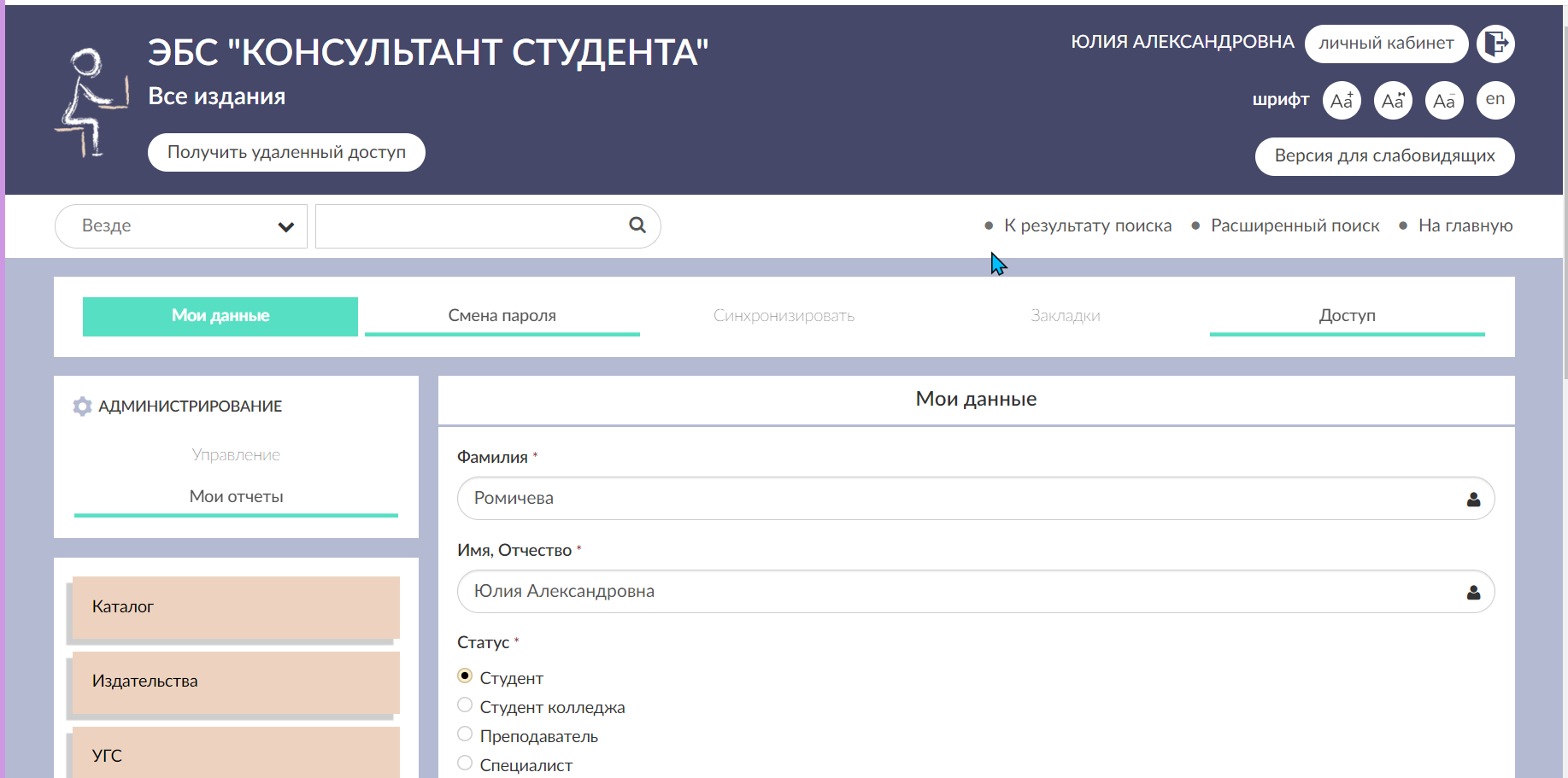Select the Студент radio button

coord(465,676)
